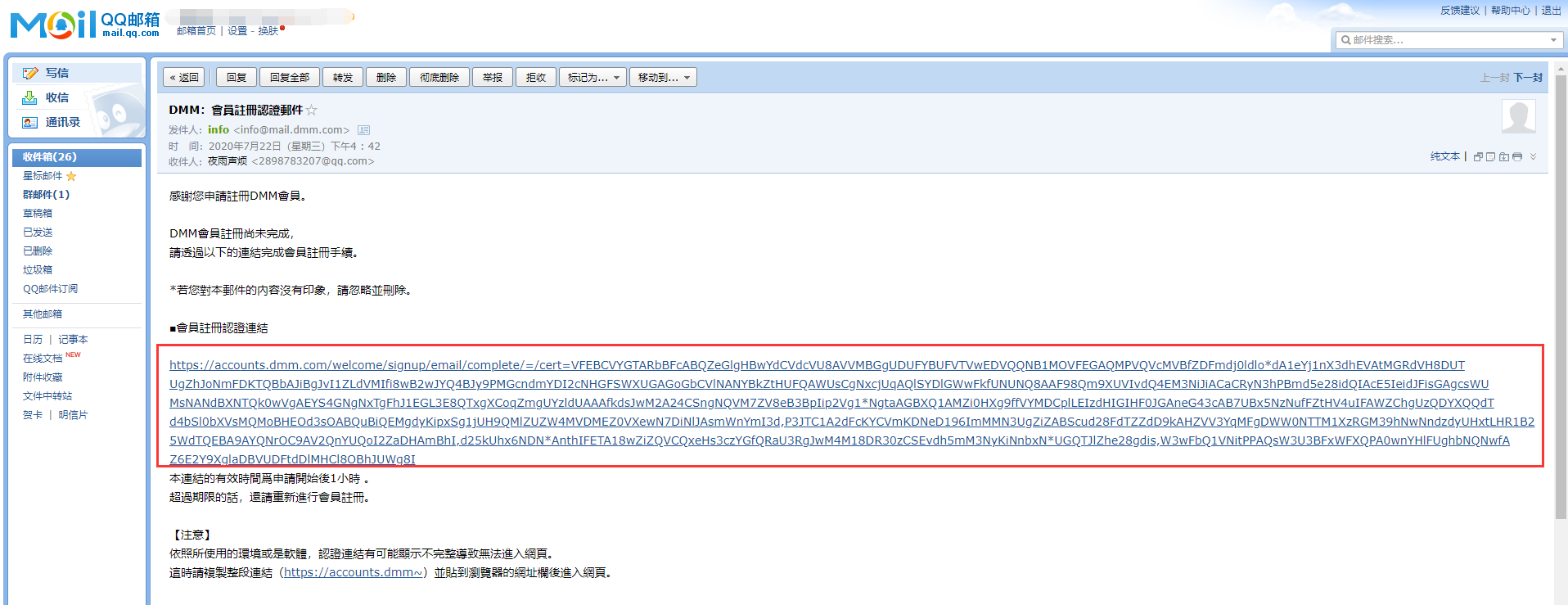The image size is (1568, 605).
Task: Click the 拒收 reject button
Action: [536, 78]
